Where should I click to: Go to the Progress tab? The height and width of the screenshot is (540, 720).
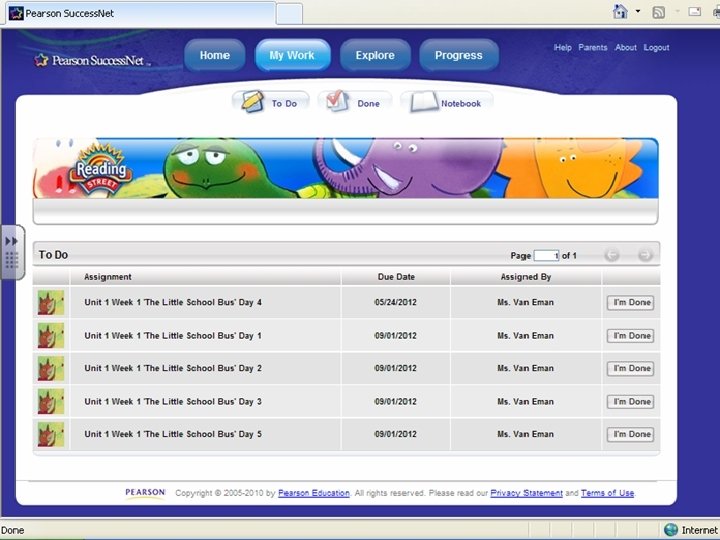[459, 56]
